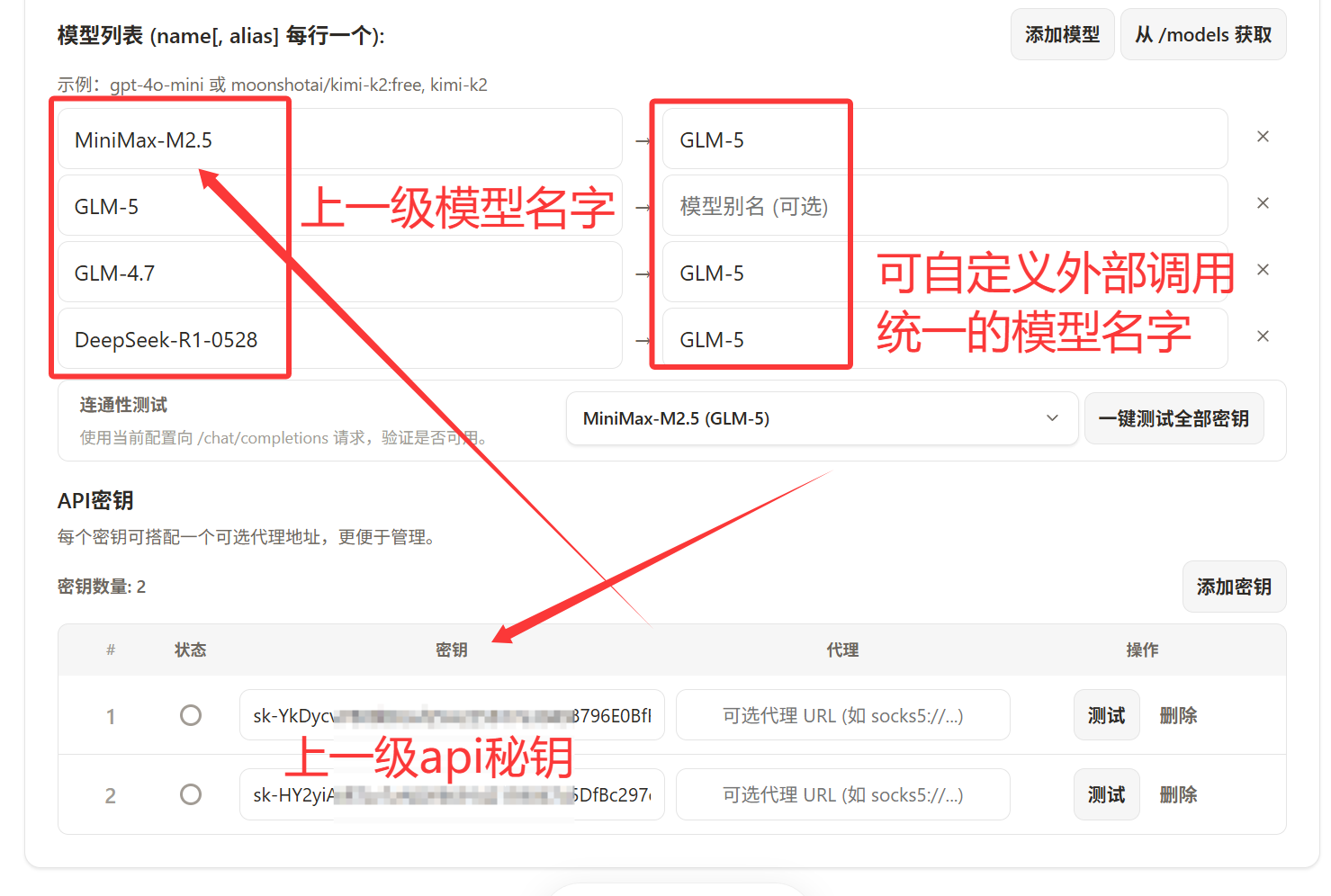Delete the DeepSeek-R1-0528 model row

[1263, 336]
